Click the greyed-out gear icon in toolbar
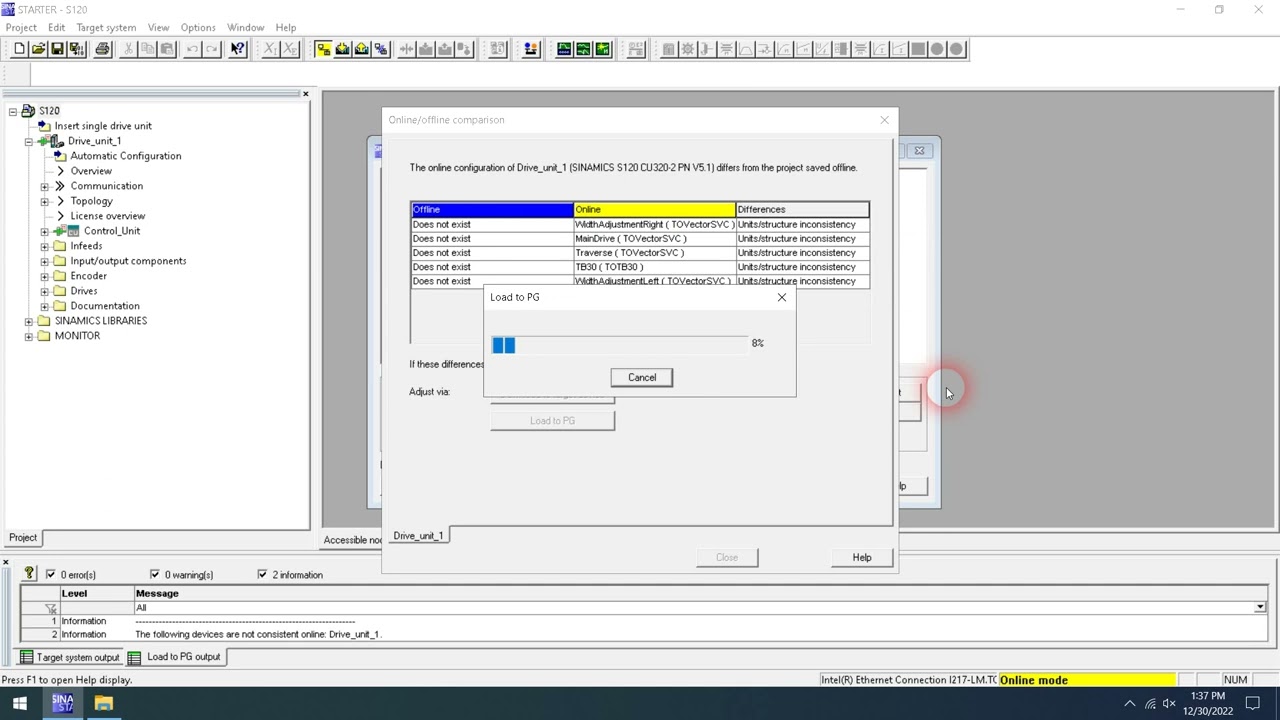 coord(687,49)
